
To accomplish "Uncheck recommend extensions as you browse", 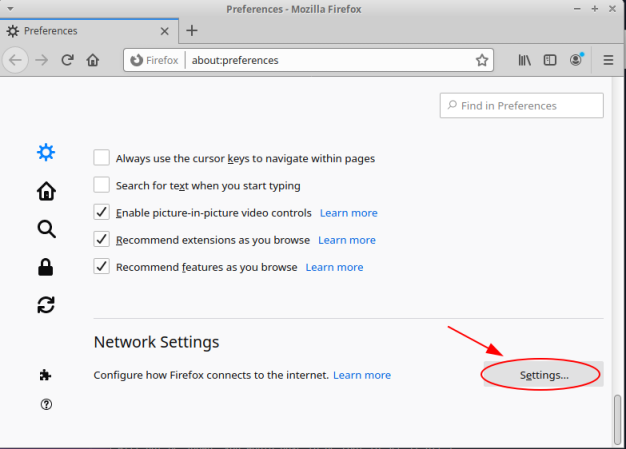I will [x=101, y=239].
